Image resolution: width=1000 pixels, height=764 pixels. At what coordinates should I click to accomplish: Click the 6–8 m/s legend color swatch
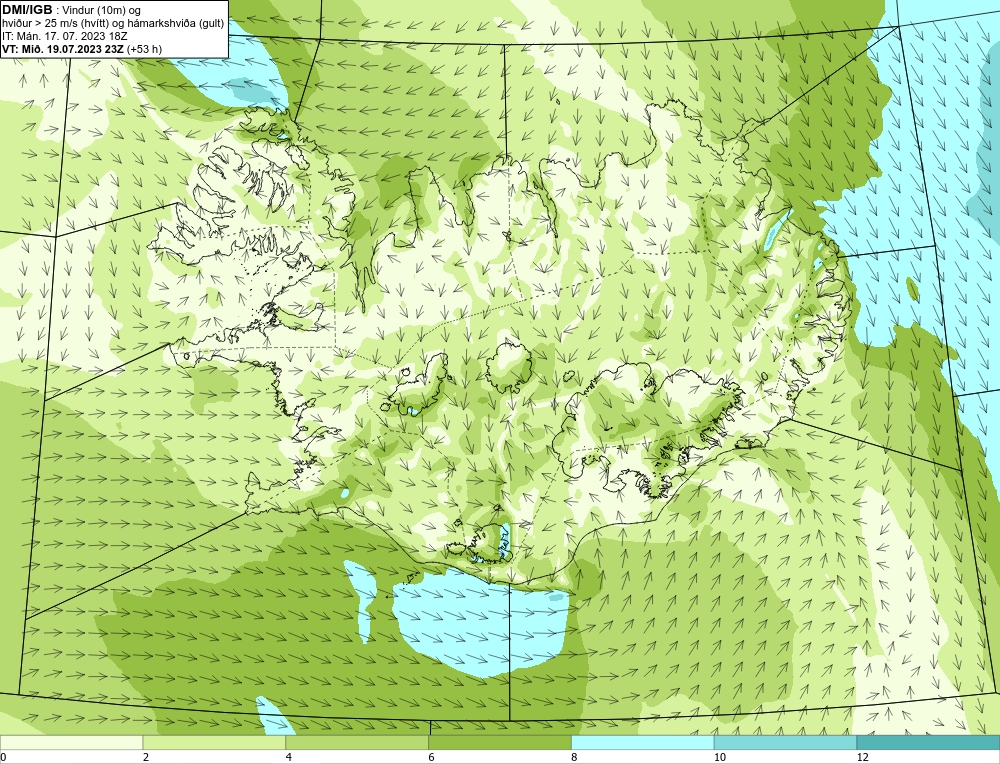coord(499,743)
